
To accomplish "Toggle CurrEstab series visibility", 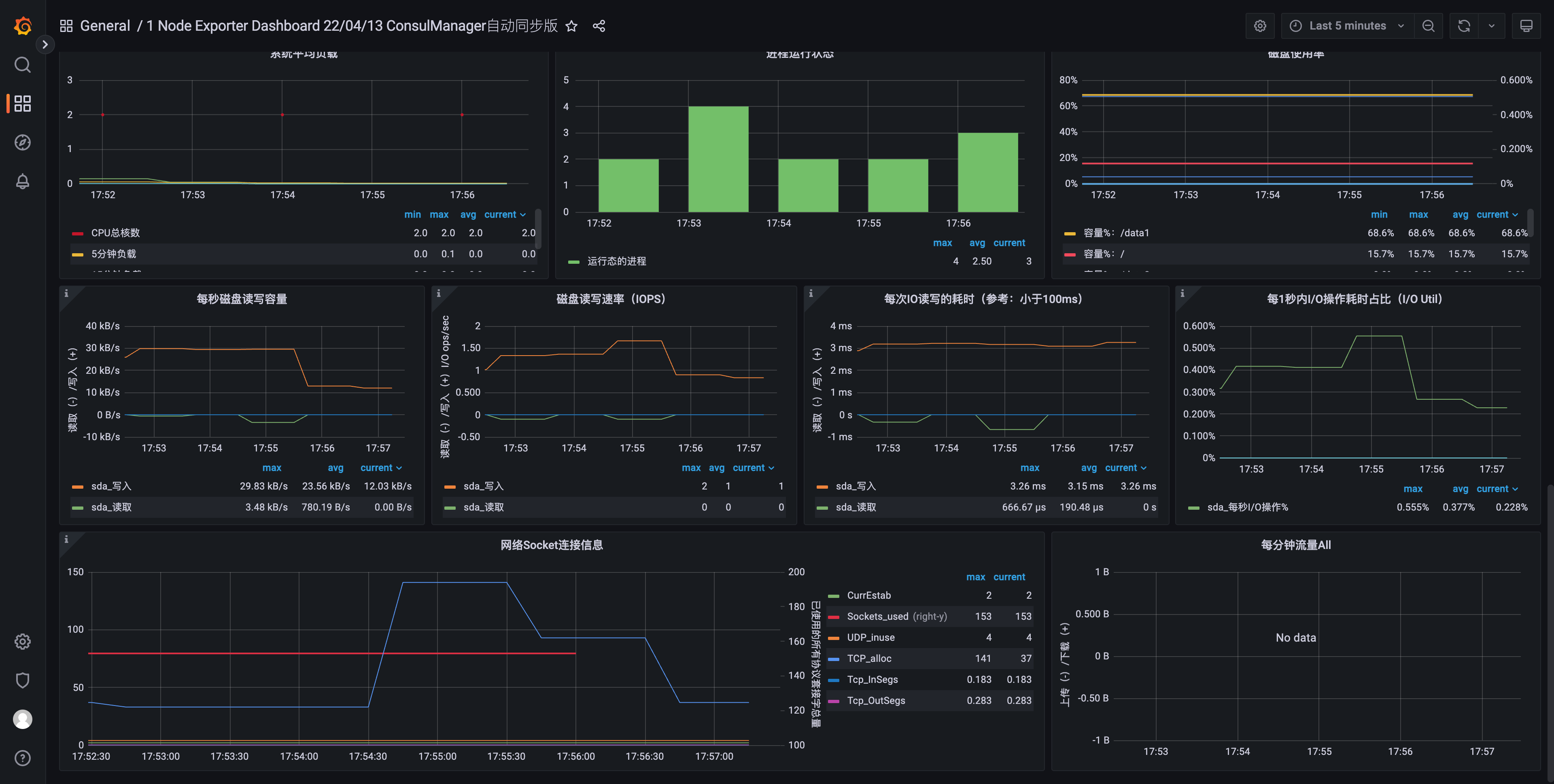I will point(869,595).
